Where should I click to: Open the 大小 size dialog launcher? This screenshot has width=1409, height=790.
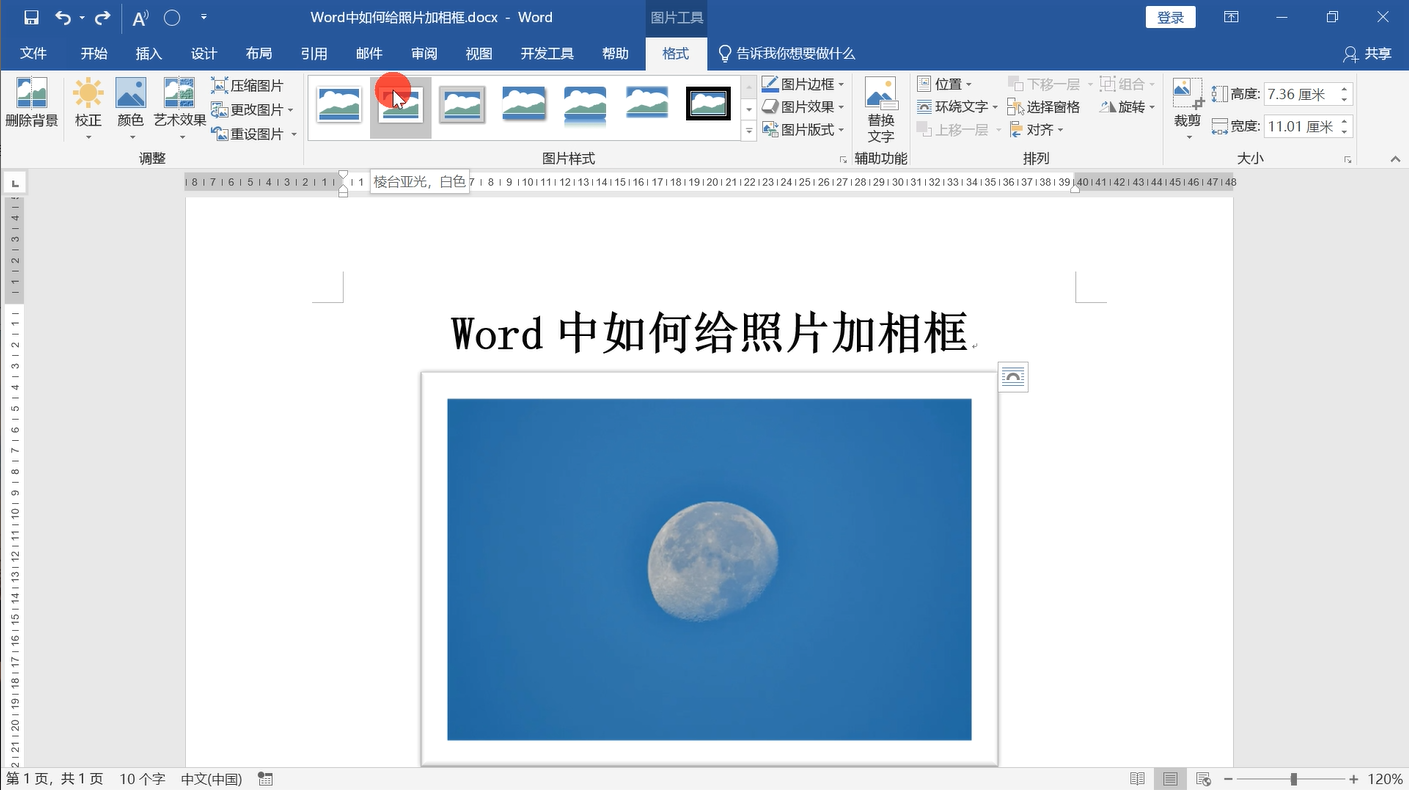coord(1348,160)
